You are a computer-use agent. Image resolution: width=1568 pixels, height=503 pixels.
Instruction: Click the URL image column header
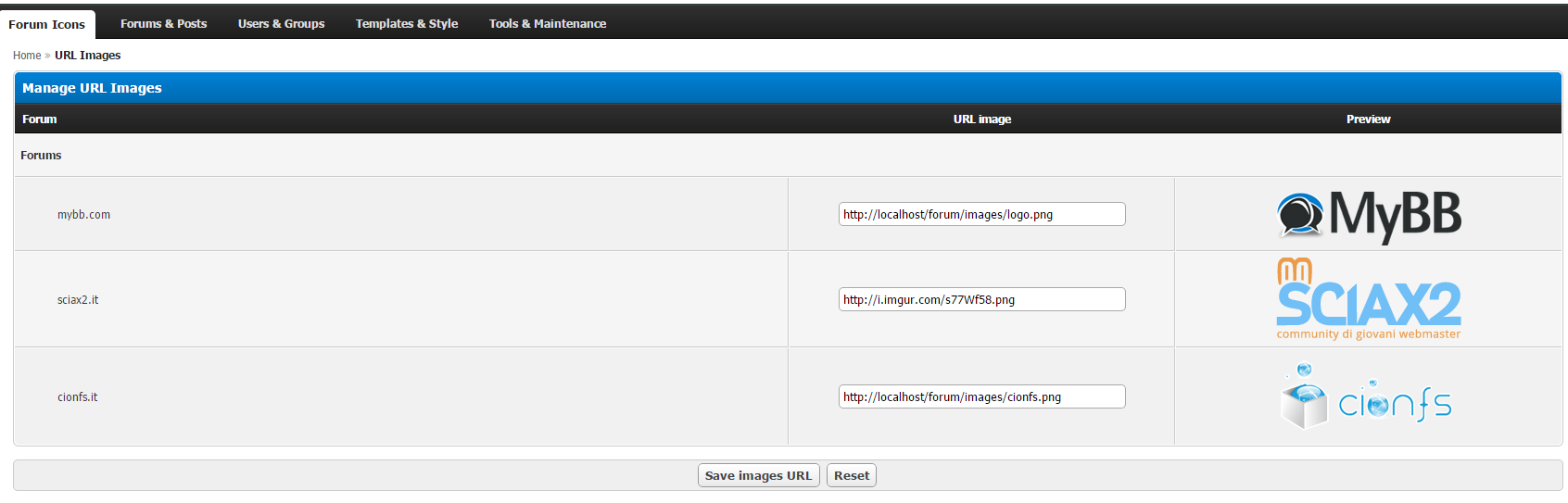point(981,119)
